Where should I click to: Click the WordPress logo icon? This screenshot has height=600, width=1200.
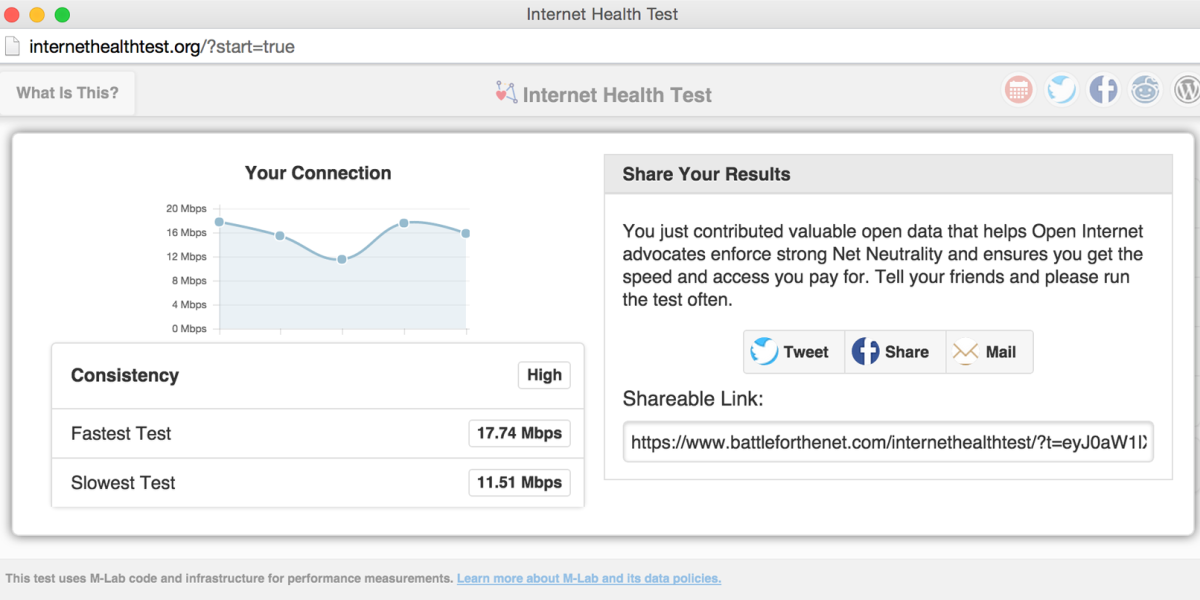point(1186,90)
